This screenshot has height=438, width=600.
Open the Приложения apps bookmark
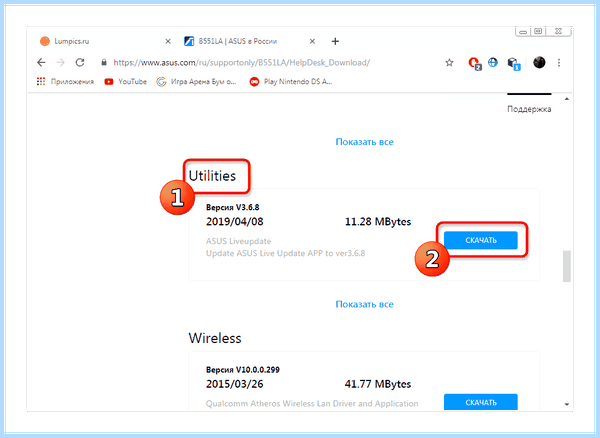click(65, 81)
